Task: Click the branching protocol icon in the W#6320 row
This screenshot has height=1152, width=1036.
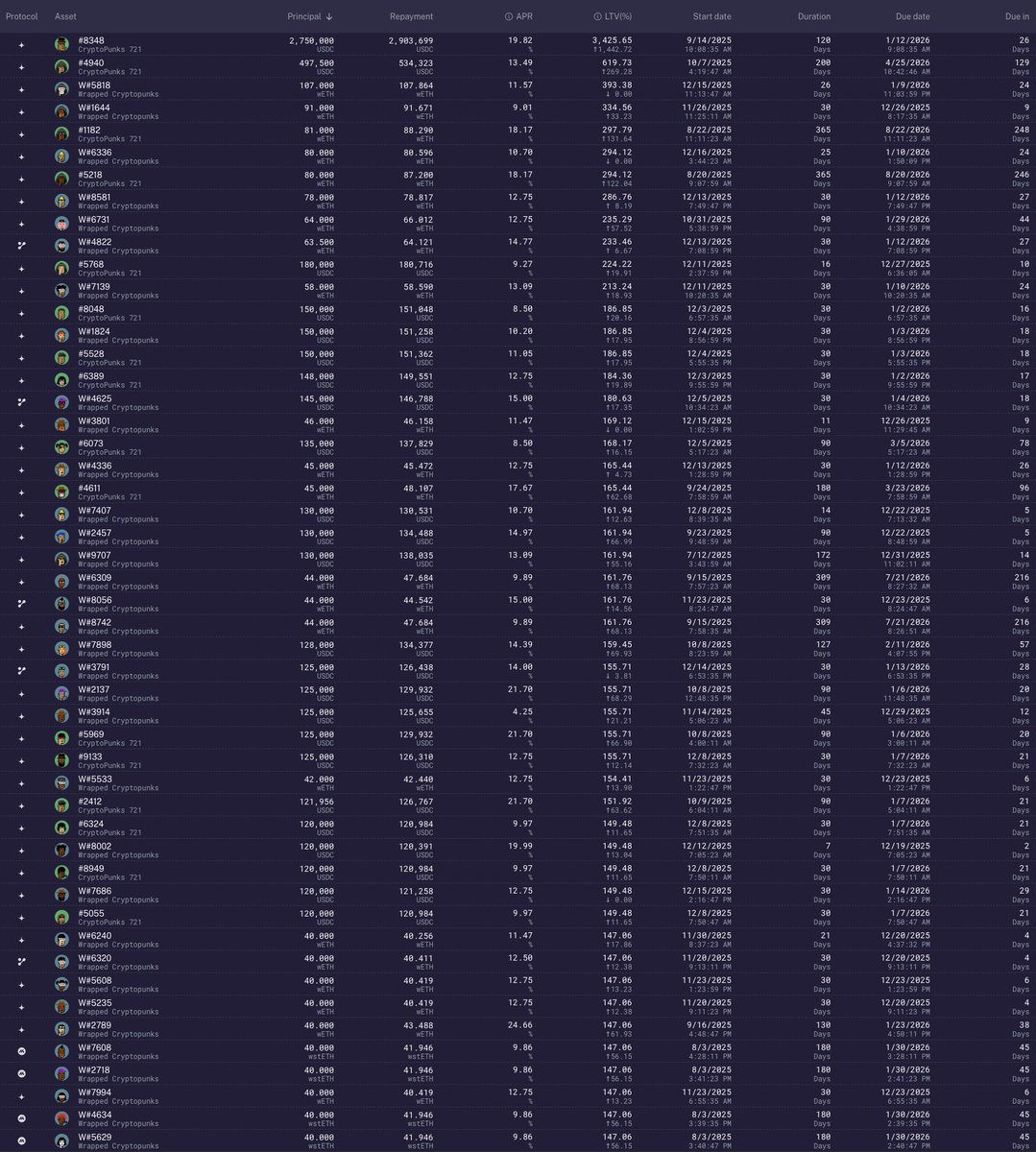Action: point(22,962)
